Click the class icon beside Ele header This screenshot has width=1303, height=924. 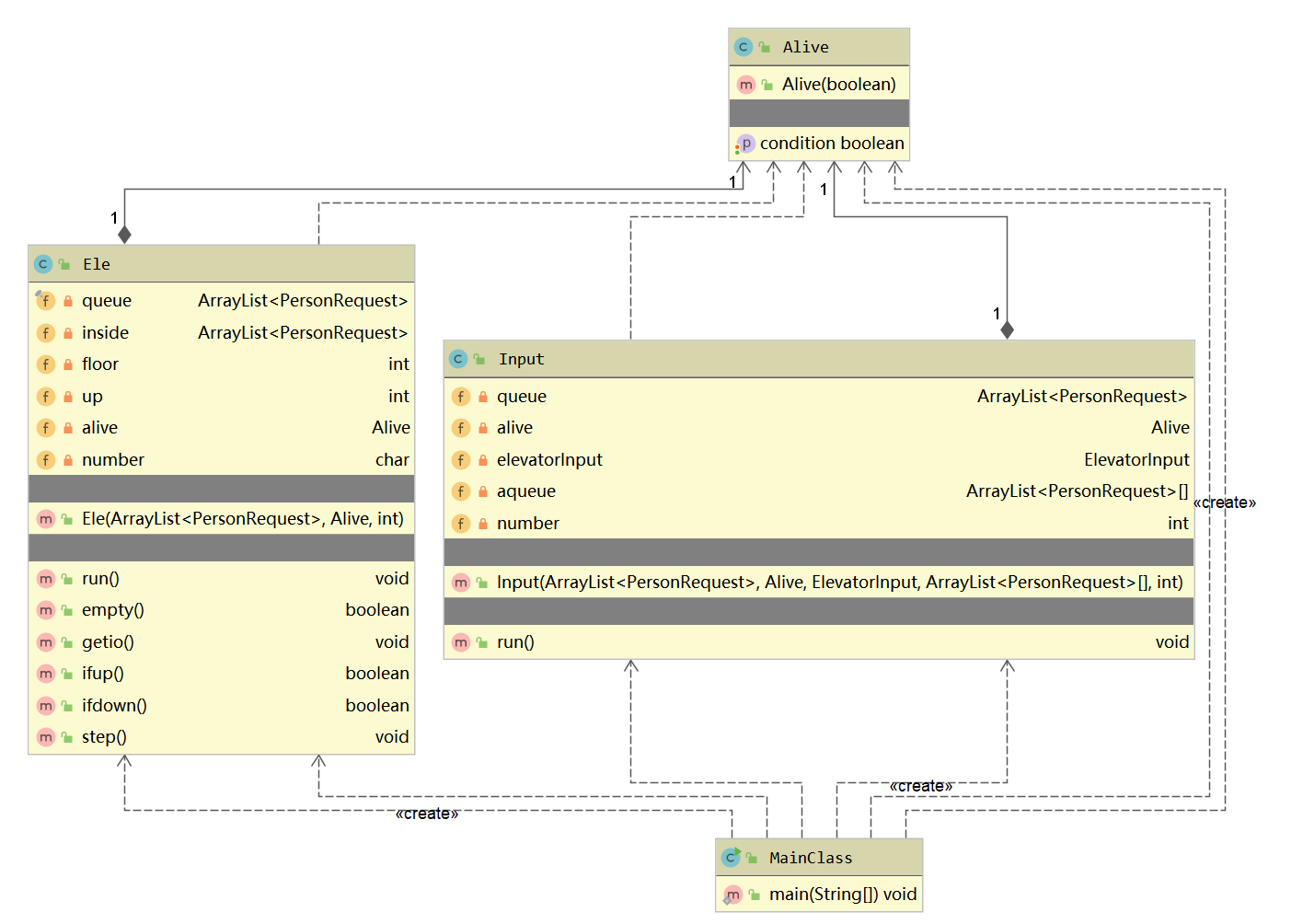tap(43, 264)
